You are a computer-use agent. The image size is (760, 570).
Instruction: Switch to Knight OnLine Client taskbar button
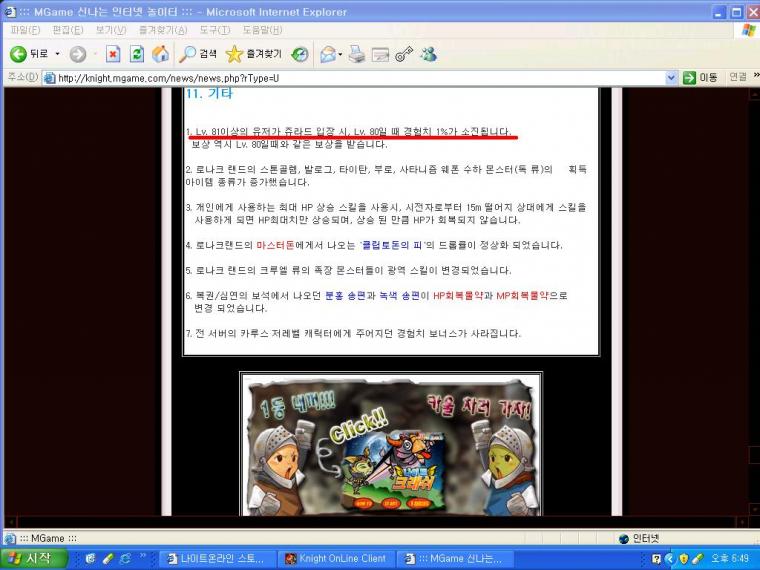tap(336, 559)
